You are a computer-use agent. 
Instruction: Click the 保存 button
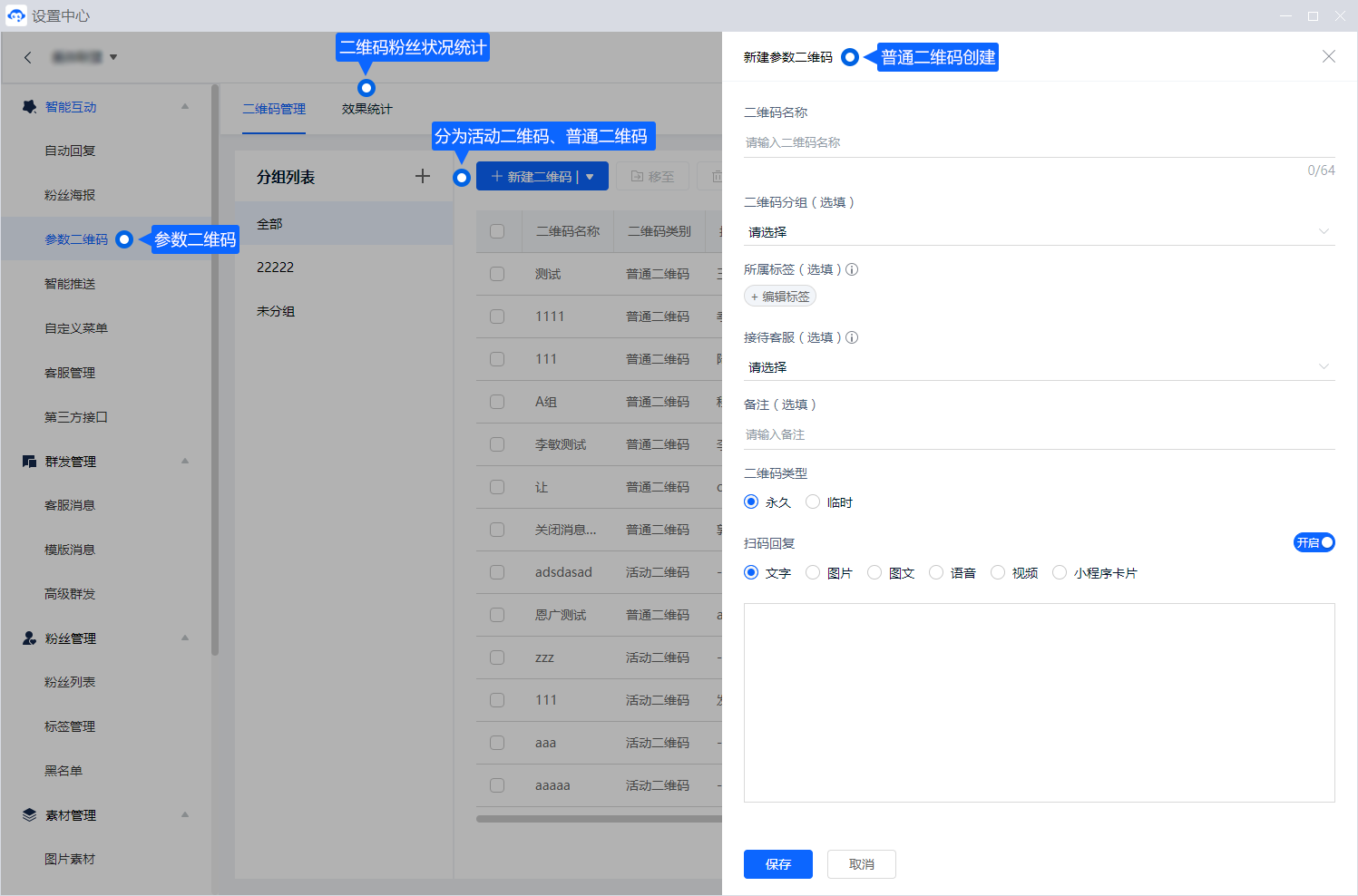[x=777, y=864]
